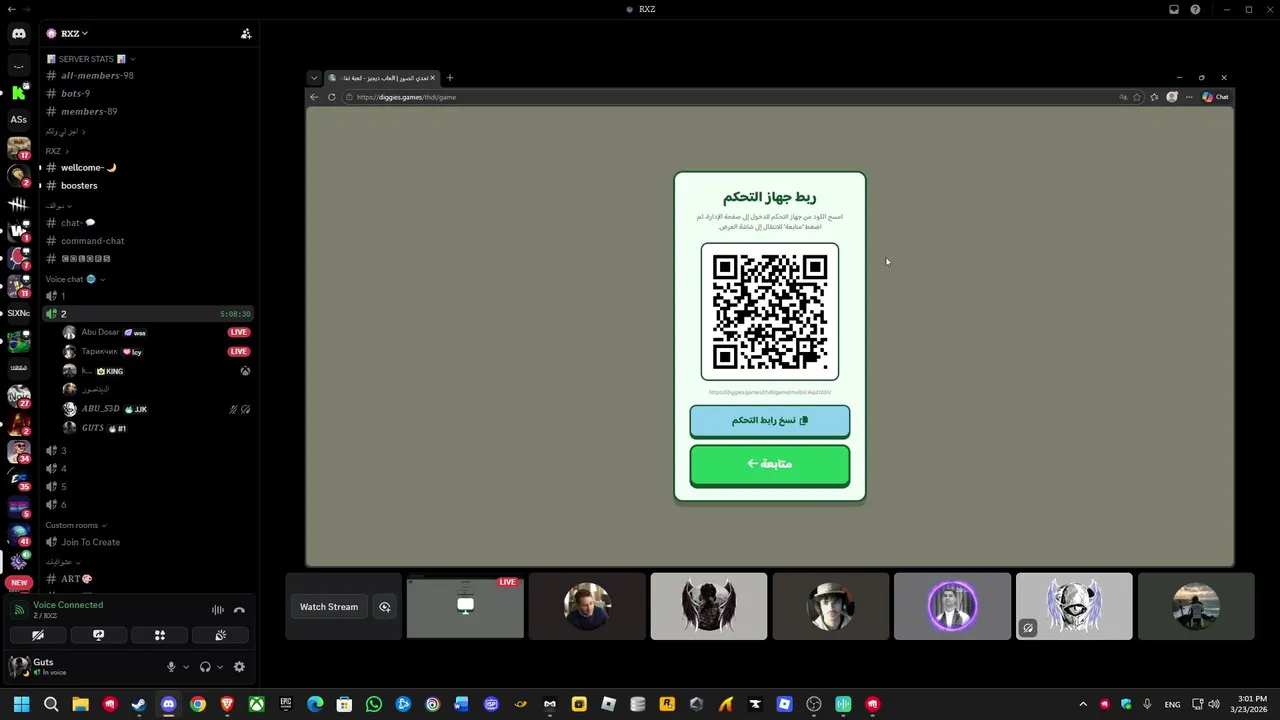Show hidden system tray icons
The width and height of the screenshot is (1280, 720).
click(x=1083, y=704)
